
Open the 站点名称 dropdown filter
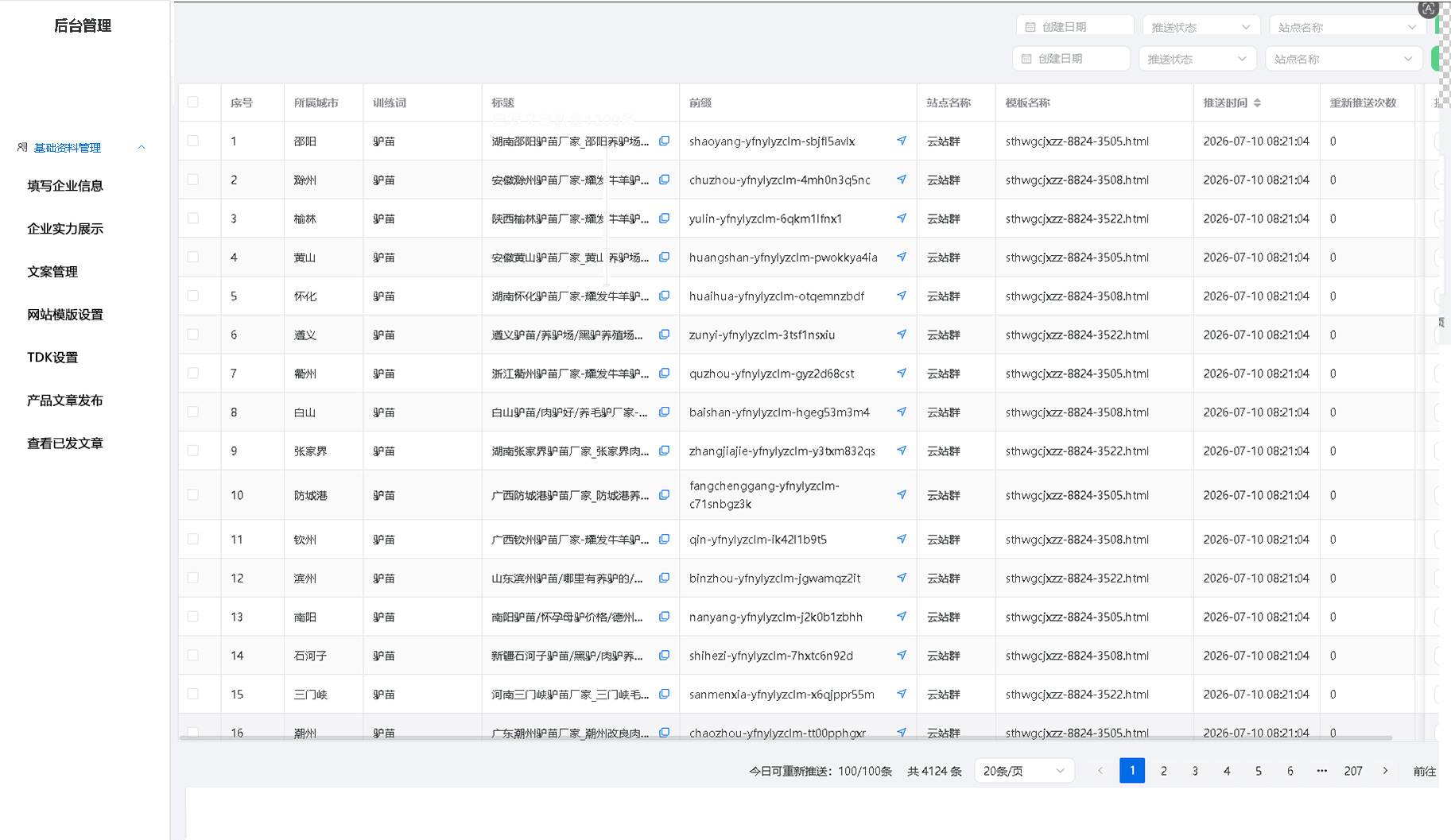point(1343,59)
